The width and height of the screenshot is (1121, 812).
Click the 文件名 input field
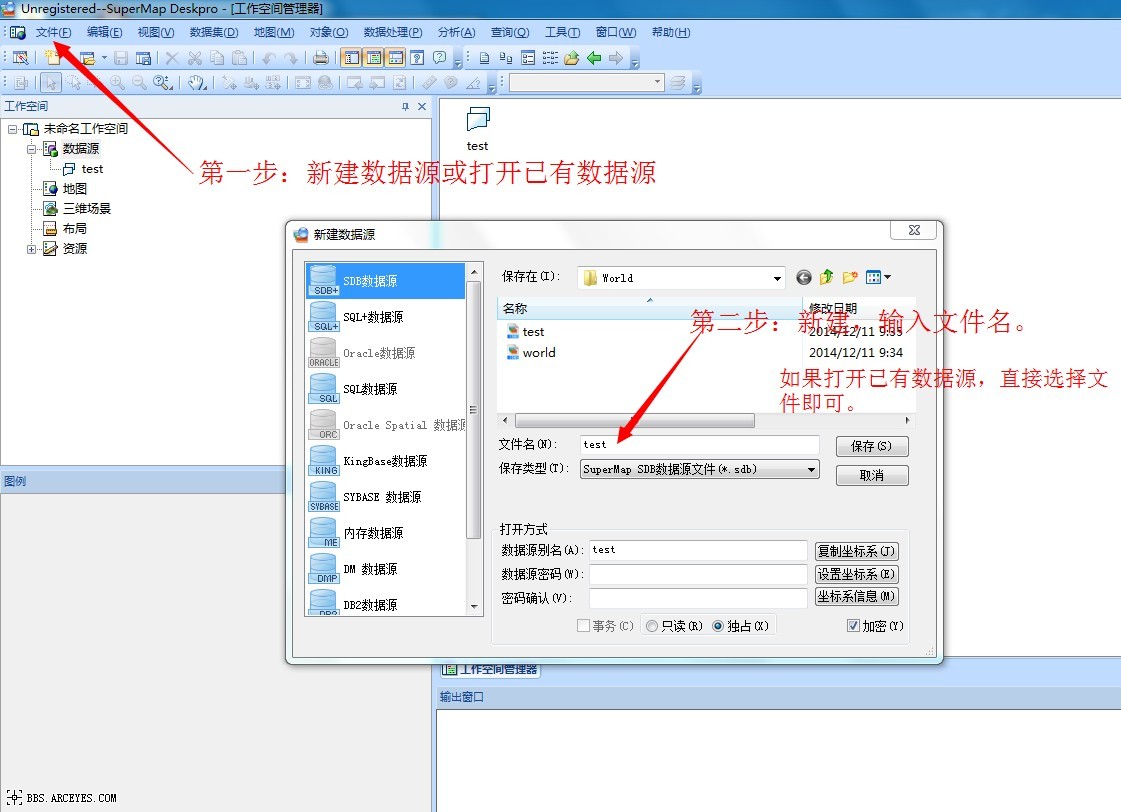(x=699, y=445)
